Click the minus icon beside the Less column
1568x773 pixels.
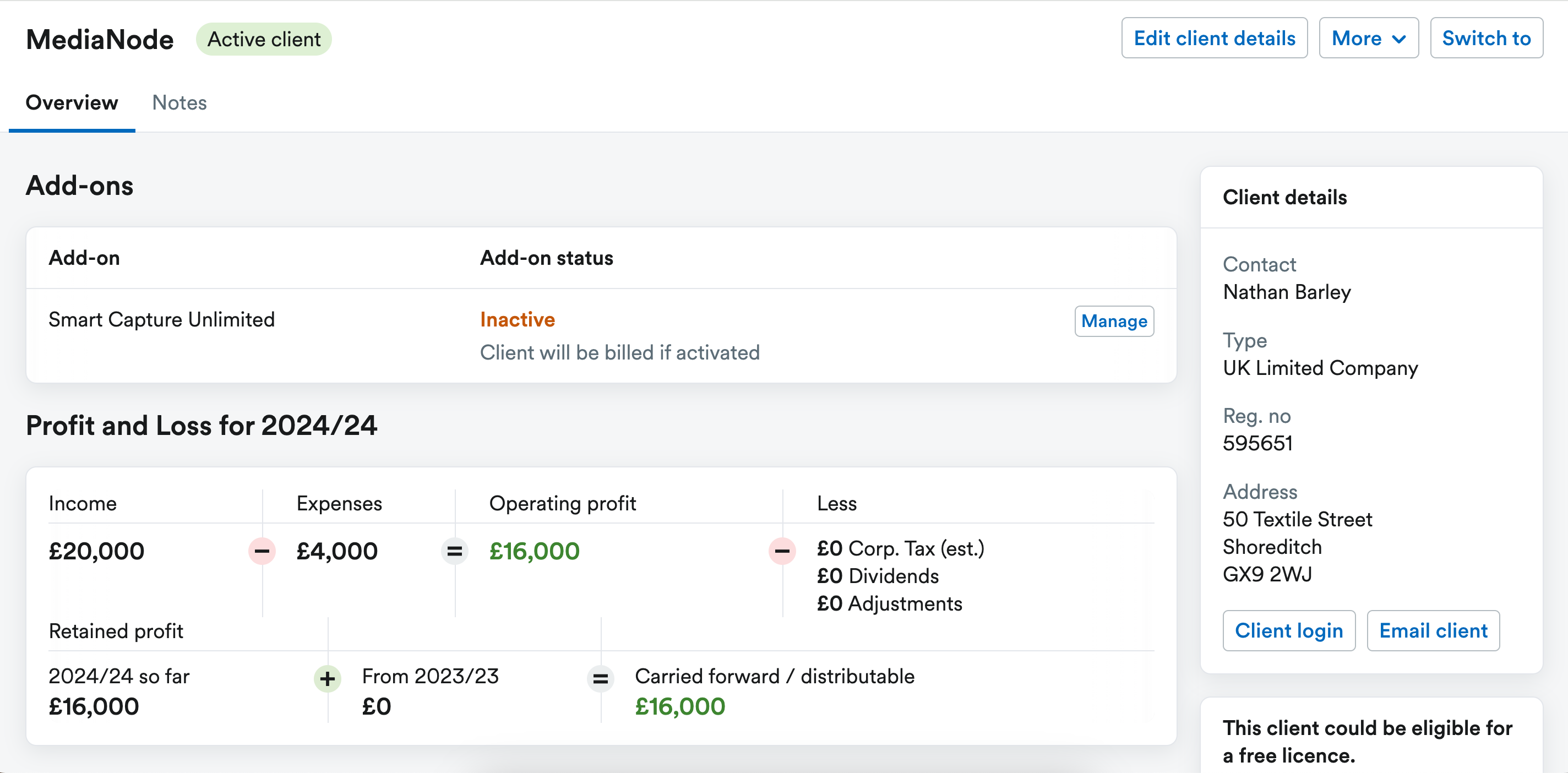click(x=783, y=552)
